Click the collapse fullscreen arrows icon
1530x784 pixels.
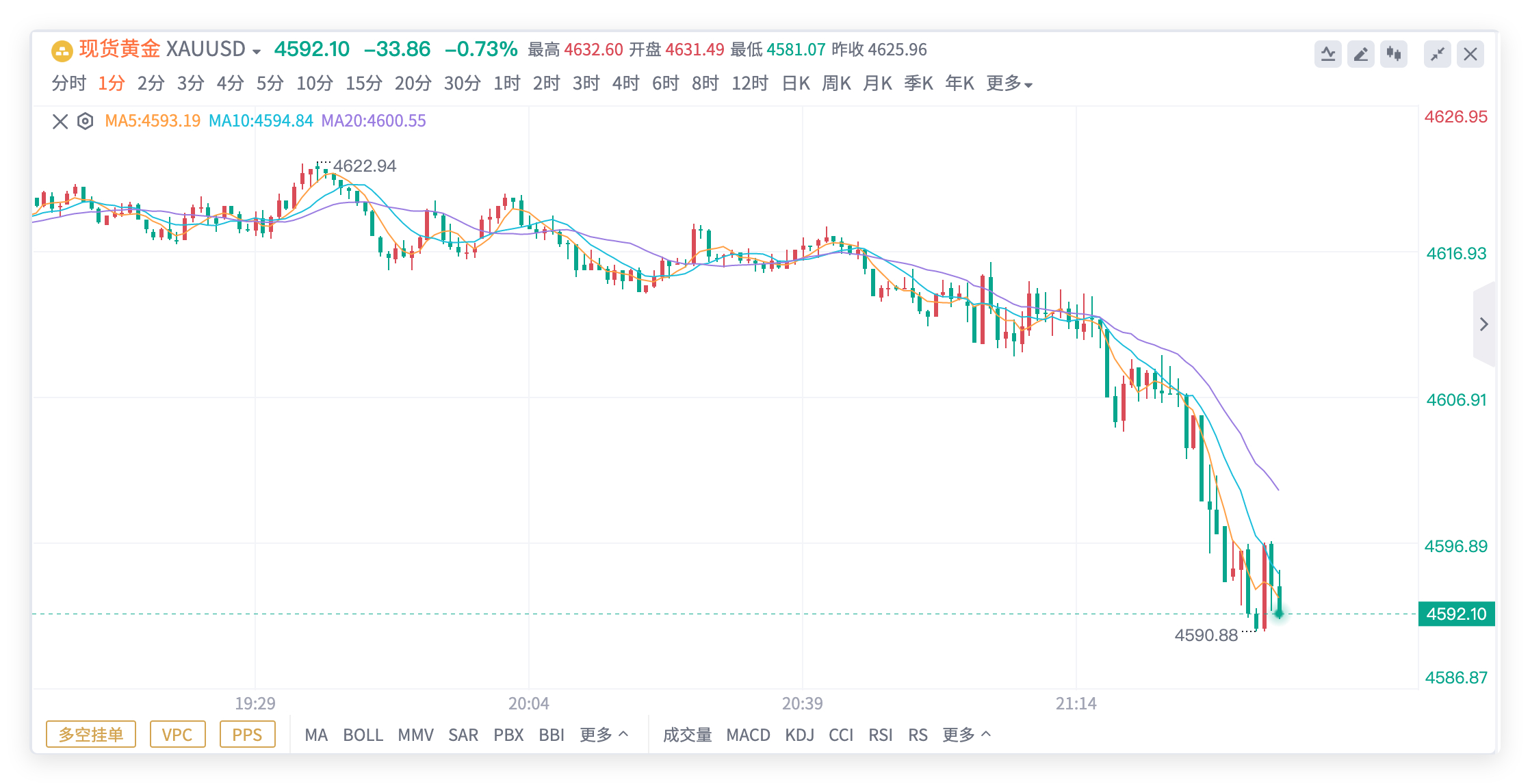coord(1437,54)
